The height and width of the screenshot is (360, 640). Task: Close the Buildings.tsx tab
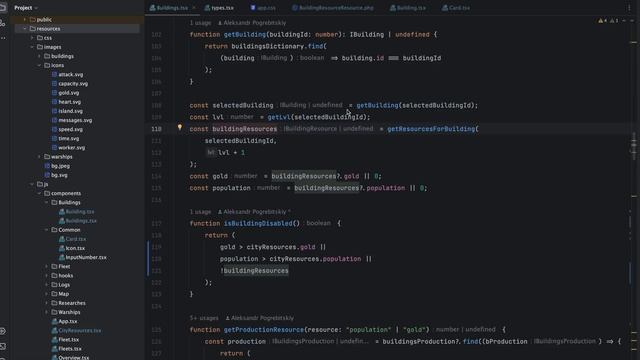tap(194, 8)
